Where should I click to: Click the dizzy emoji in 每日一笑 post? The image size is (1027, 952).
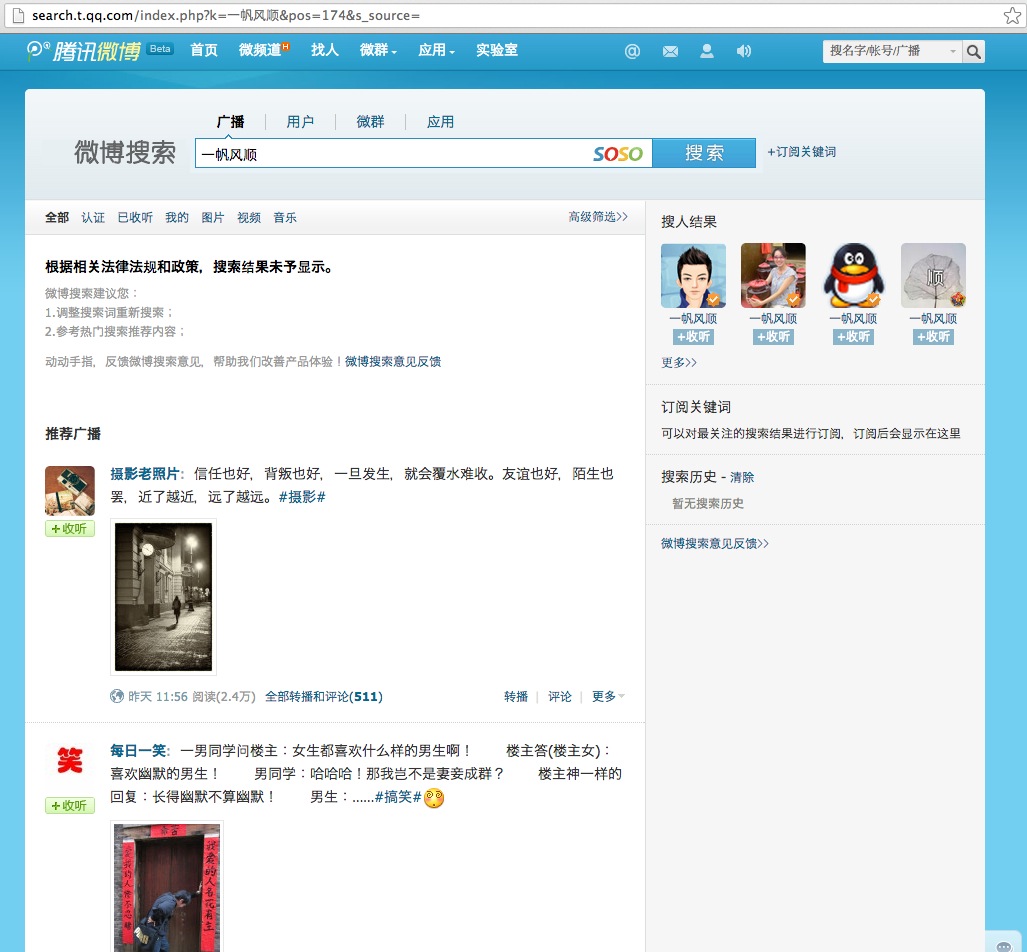[434, 797]
